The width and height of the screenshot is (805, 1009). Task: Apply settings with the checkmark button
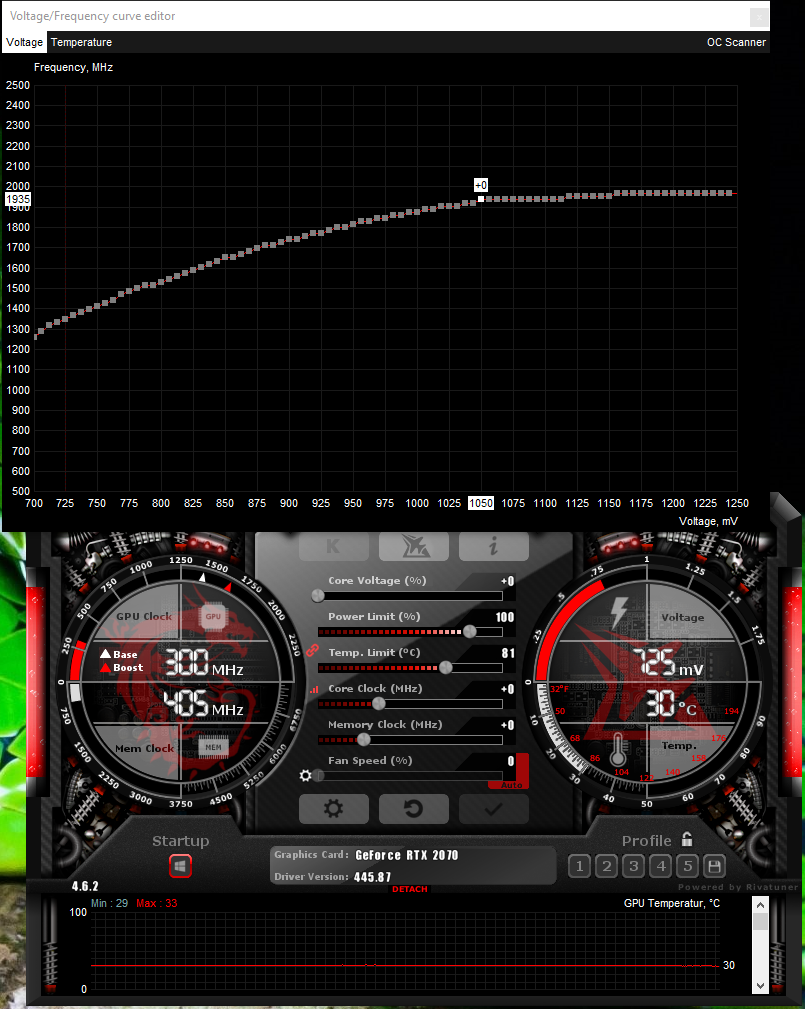pos(494,808)
